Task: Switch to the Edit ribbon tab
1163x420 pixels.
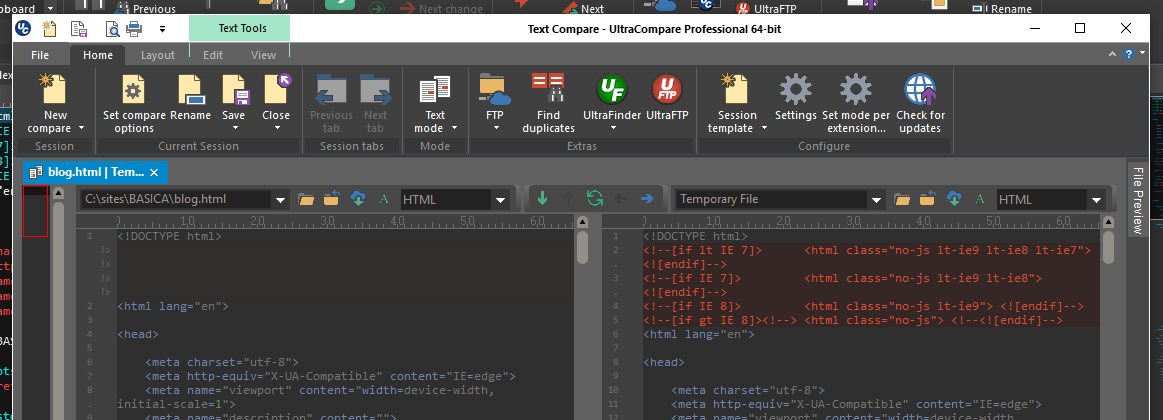Action: click(213, 55)
